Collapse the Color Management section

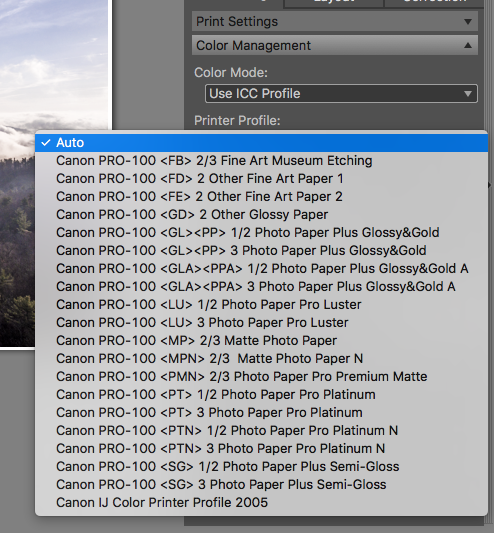[x=335, y=45]
